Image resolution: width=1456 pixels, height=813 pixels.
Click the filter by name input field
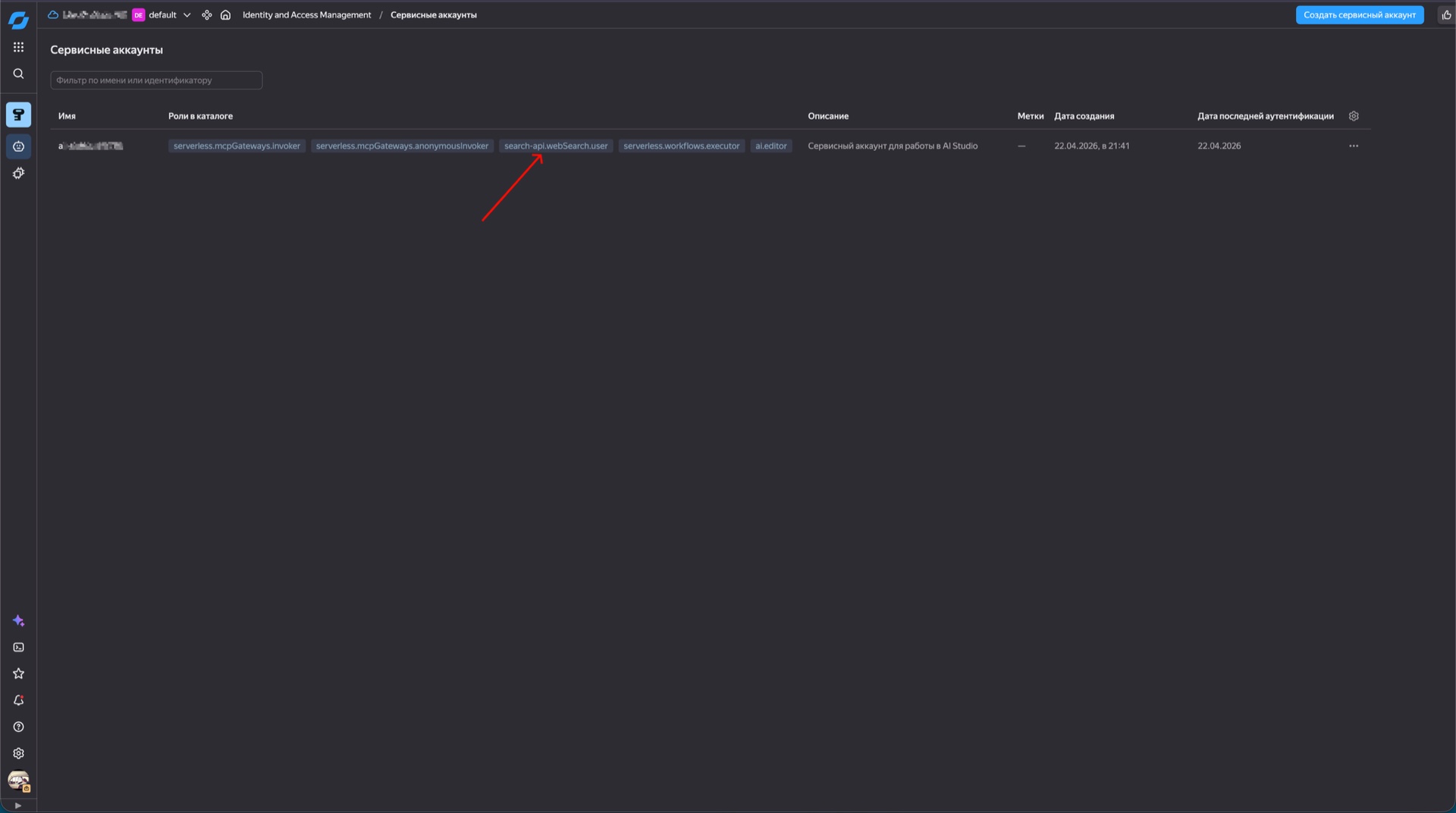[155, 80]
